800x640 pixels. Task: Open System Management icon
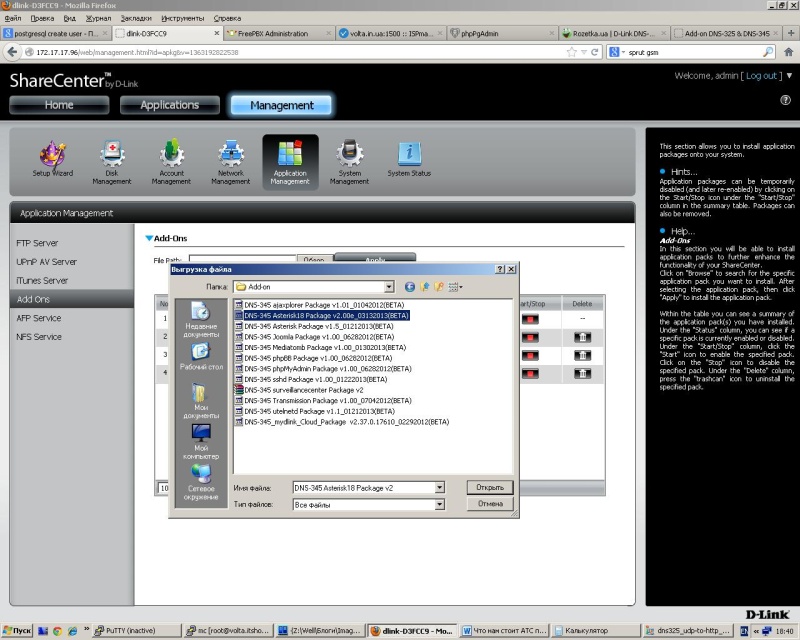pyautogui.click(x=349, y=162)
